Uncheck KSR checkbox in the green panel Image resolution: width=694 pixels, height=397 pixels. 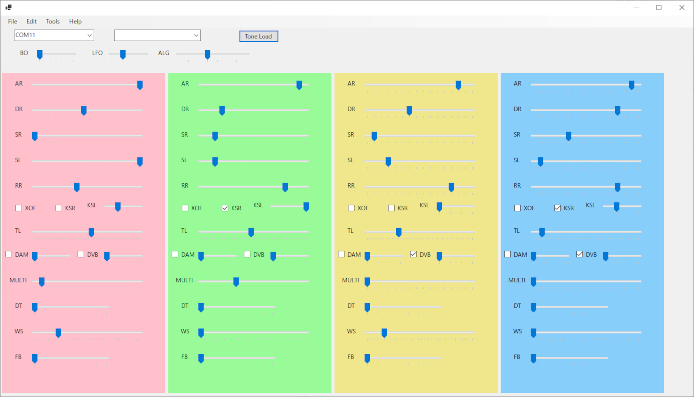pos(225,208)
